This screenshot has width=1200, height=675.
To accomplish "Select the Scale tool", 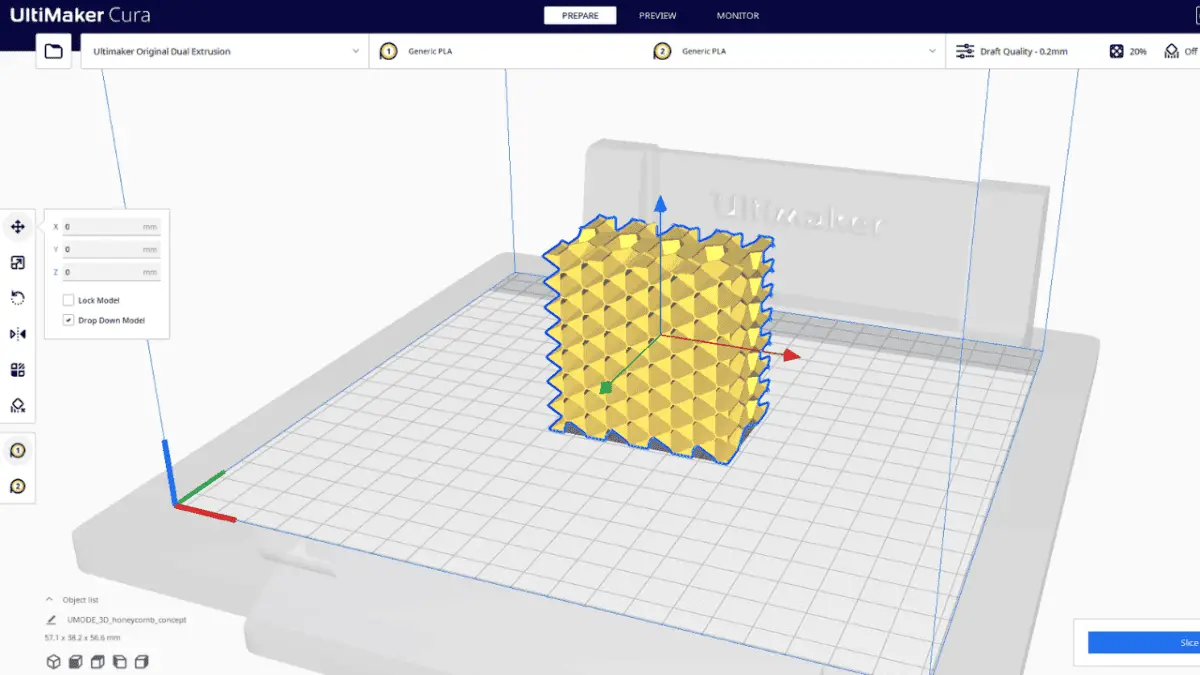I will (x=18, y=262).
